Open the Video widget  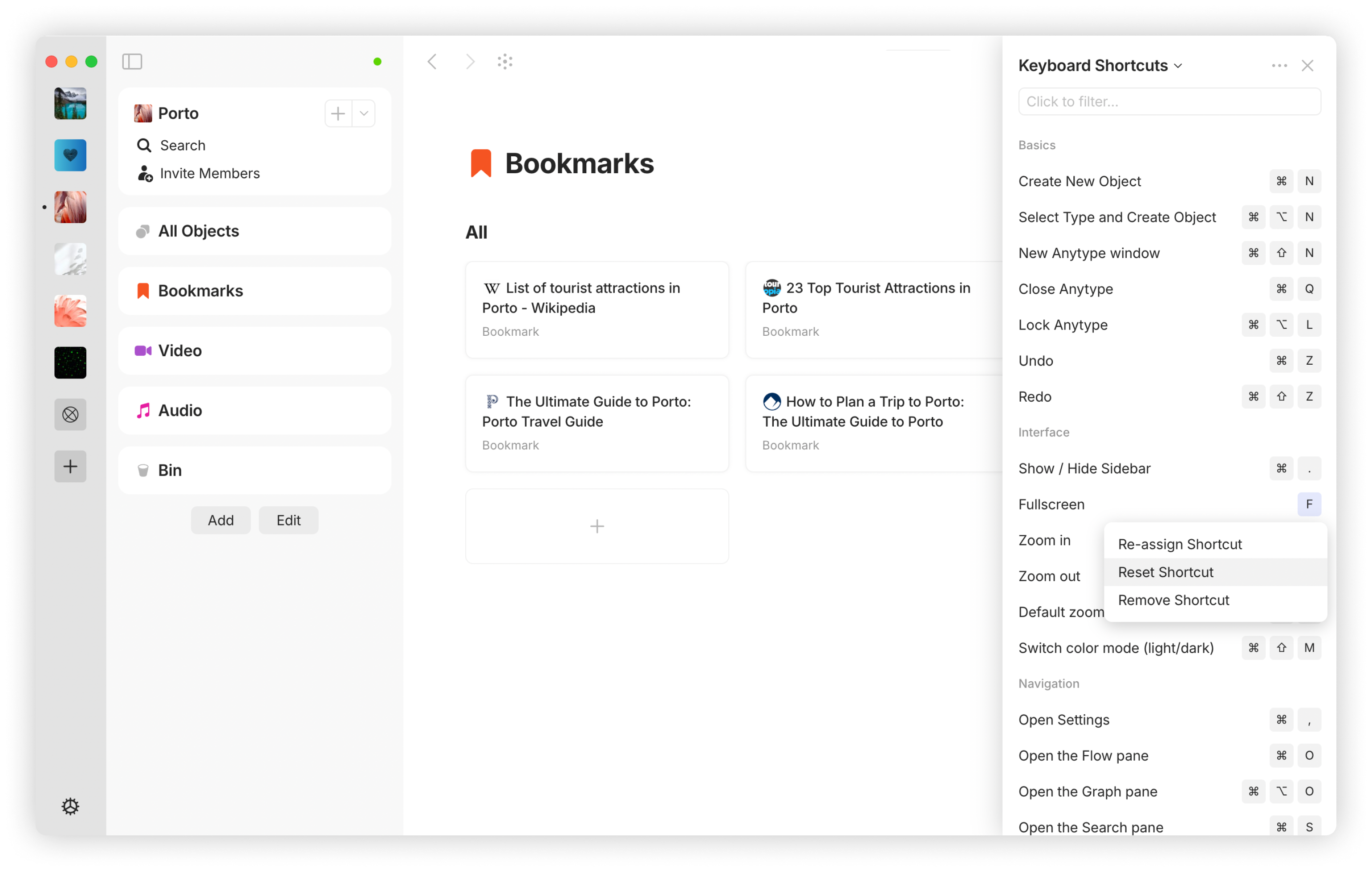[x=255, y=350]
